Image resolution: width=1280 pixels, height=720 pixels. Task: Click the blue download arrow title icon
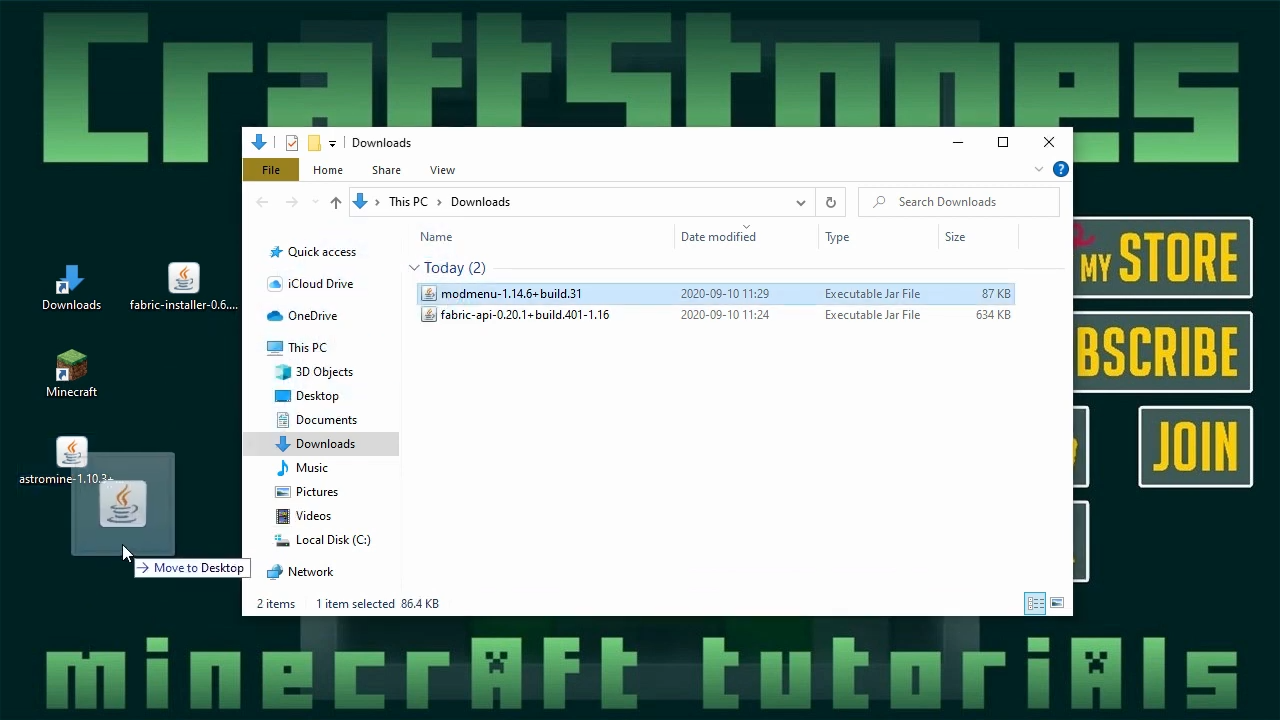259,142
